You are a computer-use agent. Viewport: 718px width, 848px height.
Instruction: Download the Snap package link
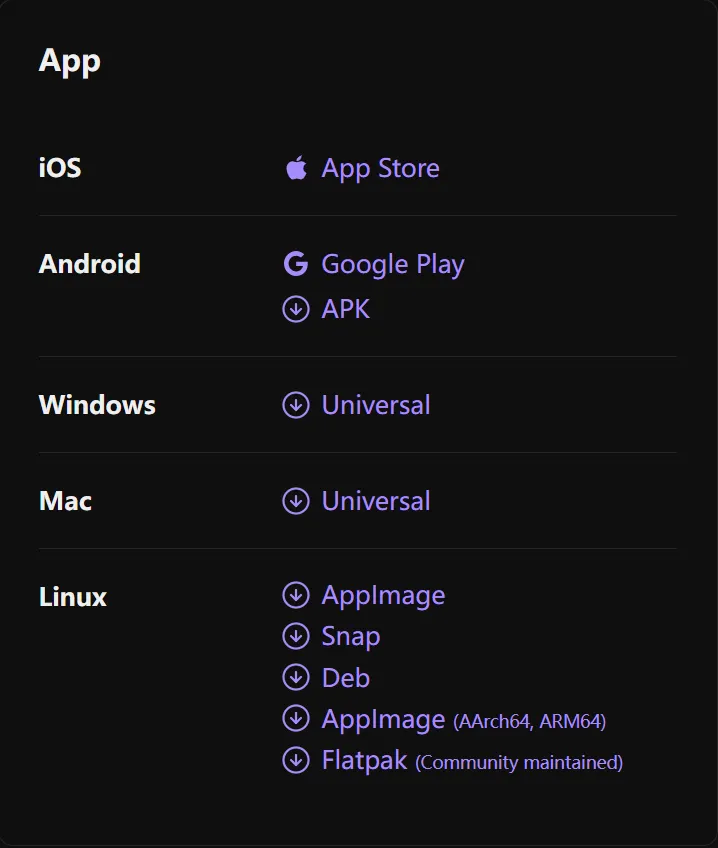(351, 636)
